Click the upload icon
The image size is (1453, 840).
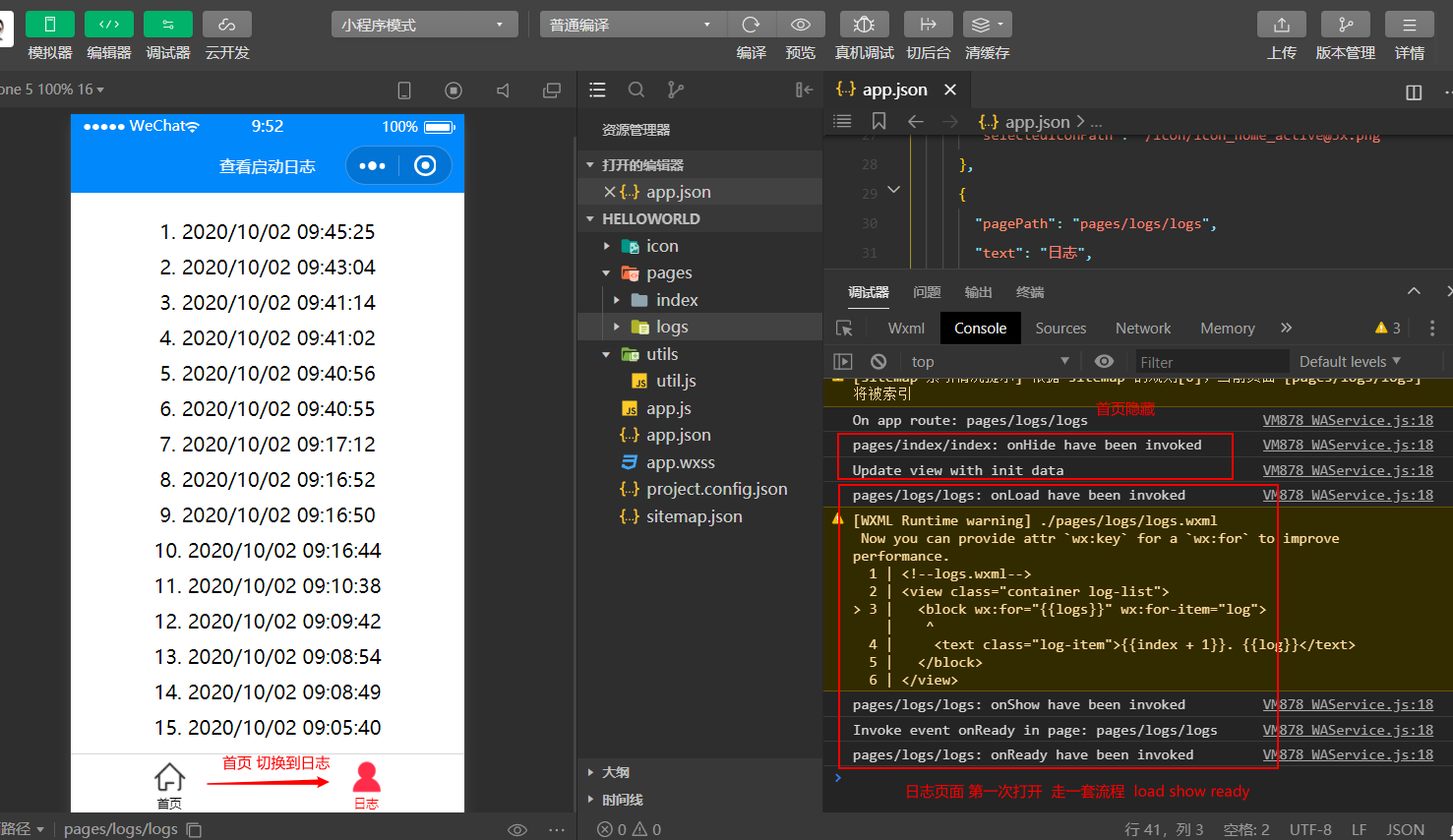coord(1282,25)
